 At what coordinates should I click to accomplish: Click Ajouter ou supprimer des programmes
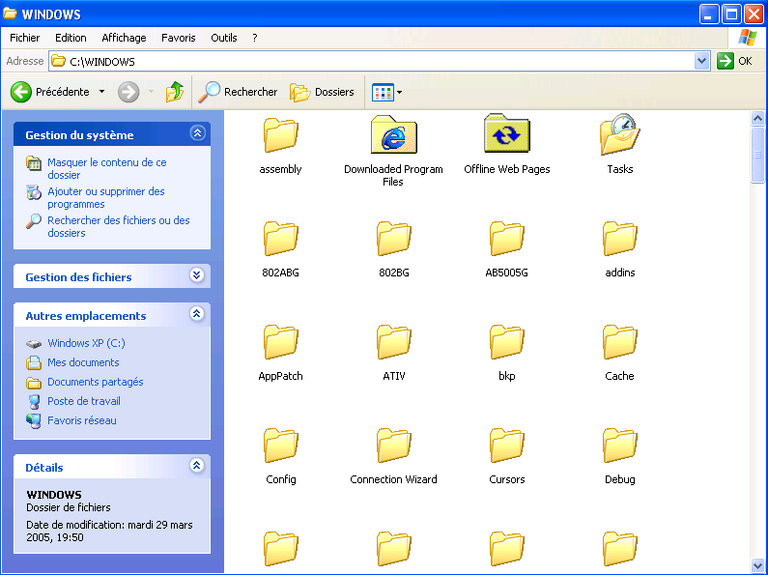[x=106, y=198]
